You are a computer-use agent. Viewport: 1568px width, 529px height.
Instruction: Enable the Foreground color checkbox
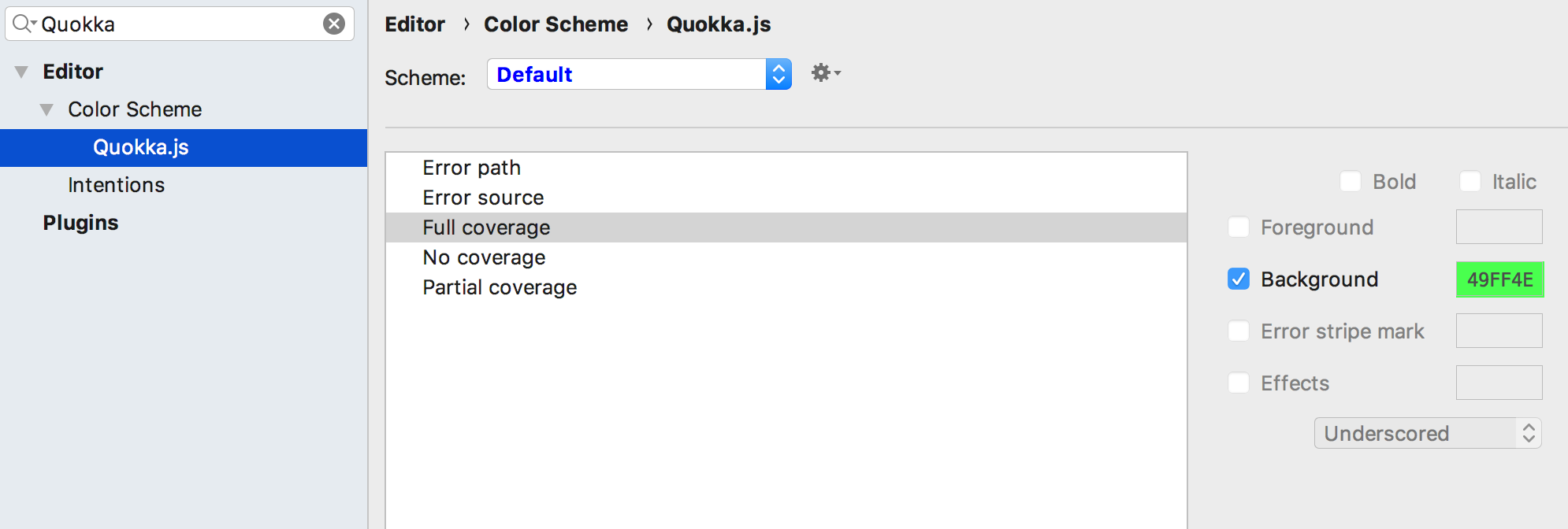[1239, 227]
